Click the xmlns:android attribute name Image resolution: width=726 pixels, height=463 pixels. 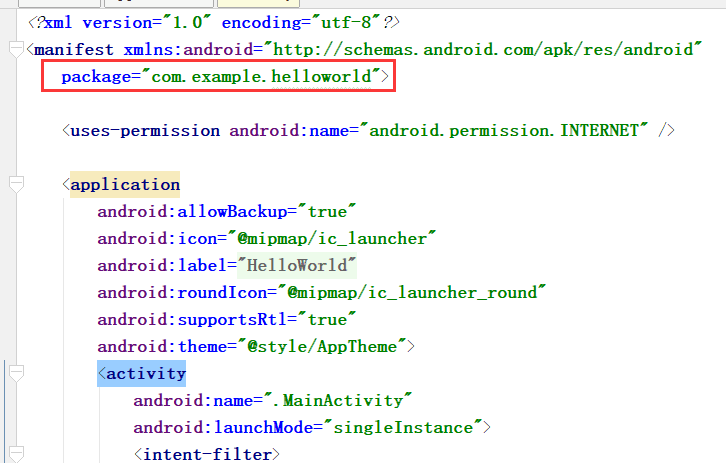click(188, 50)
